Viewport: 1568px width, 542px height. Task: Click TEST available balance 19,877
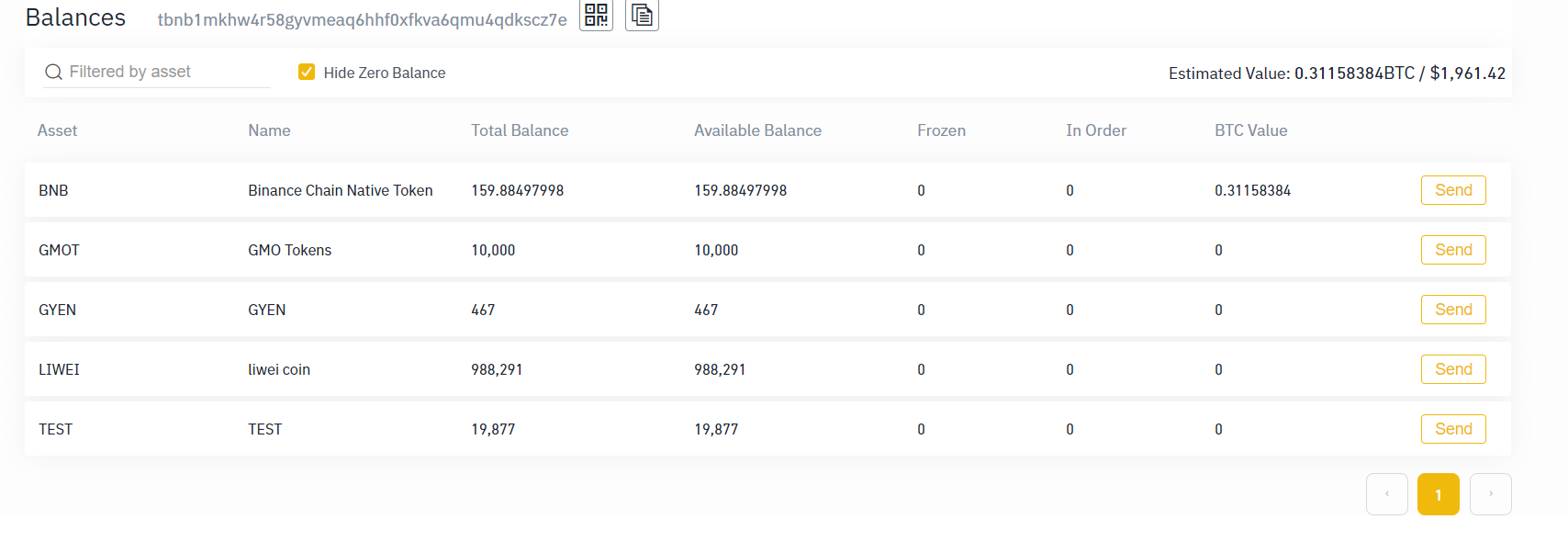(716, 429)
